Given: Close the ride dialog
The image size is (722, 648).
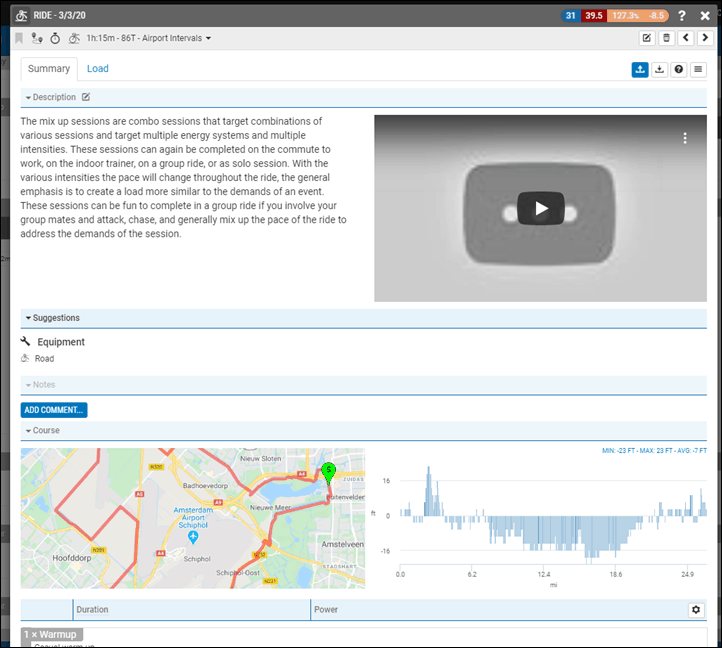Looking at the screenshot, I should coord(705,16).
